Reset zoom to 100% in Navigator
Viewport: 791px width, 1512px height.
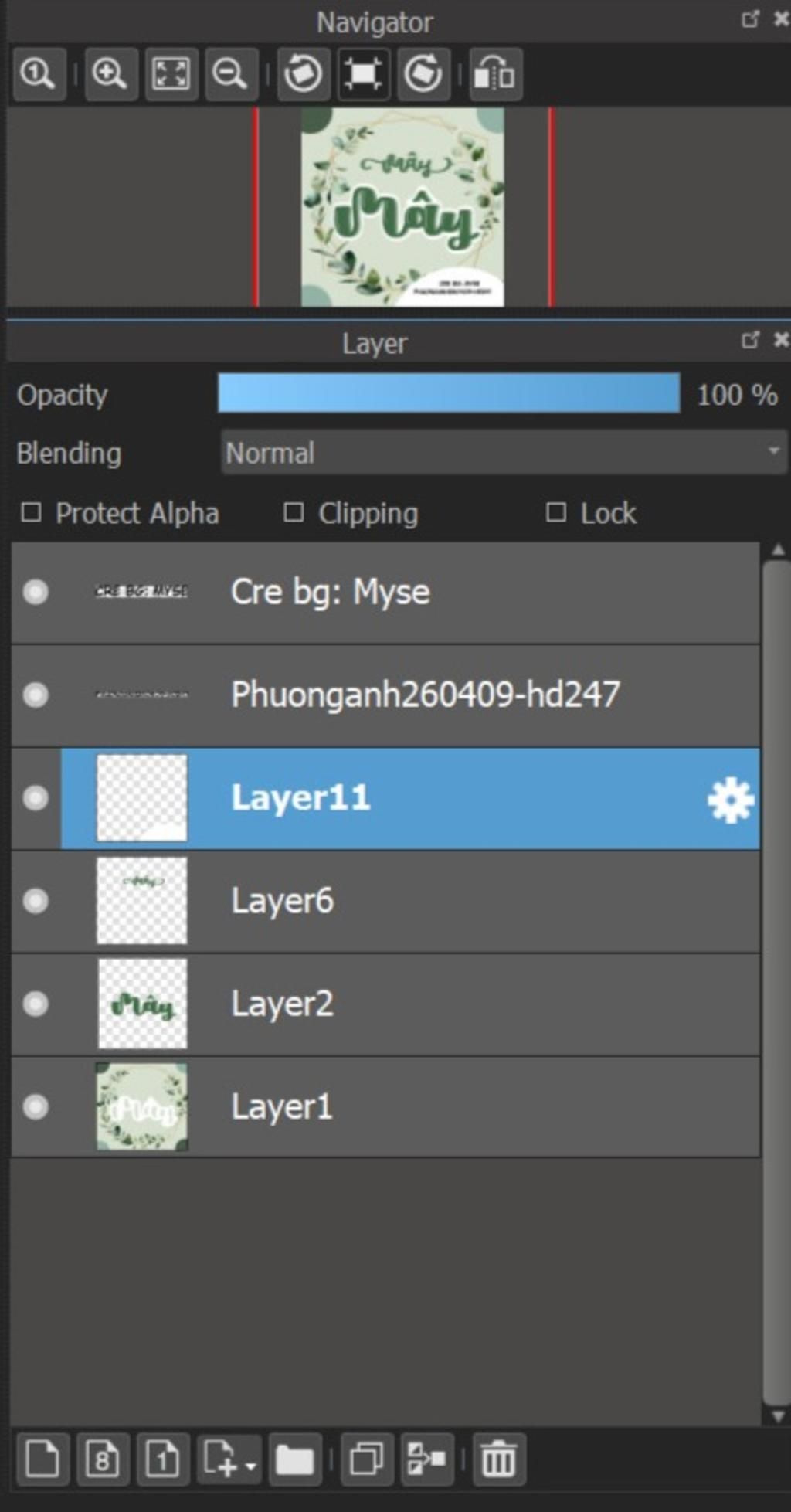click(x=37, y=74)
